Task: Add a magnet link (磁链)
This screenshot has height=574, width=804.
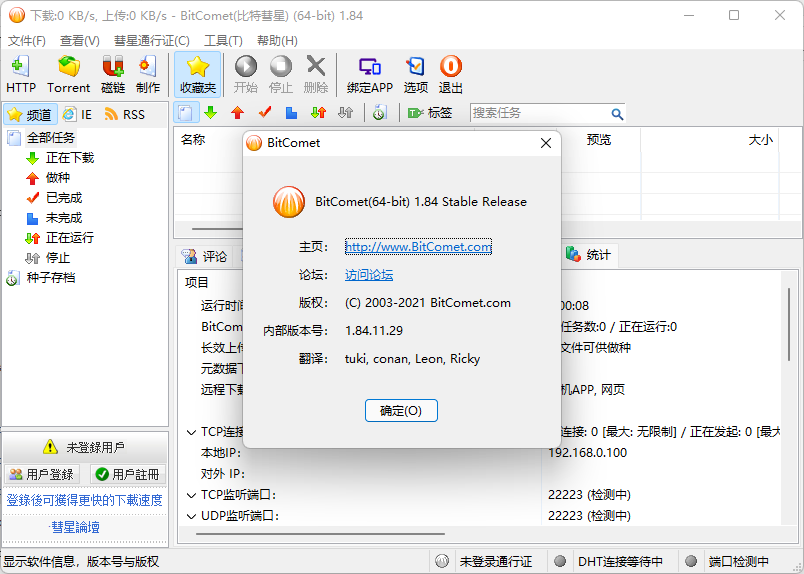Action: pos(113,74)
